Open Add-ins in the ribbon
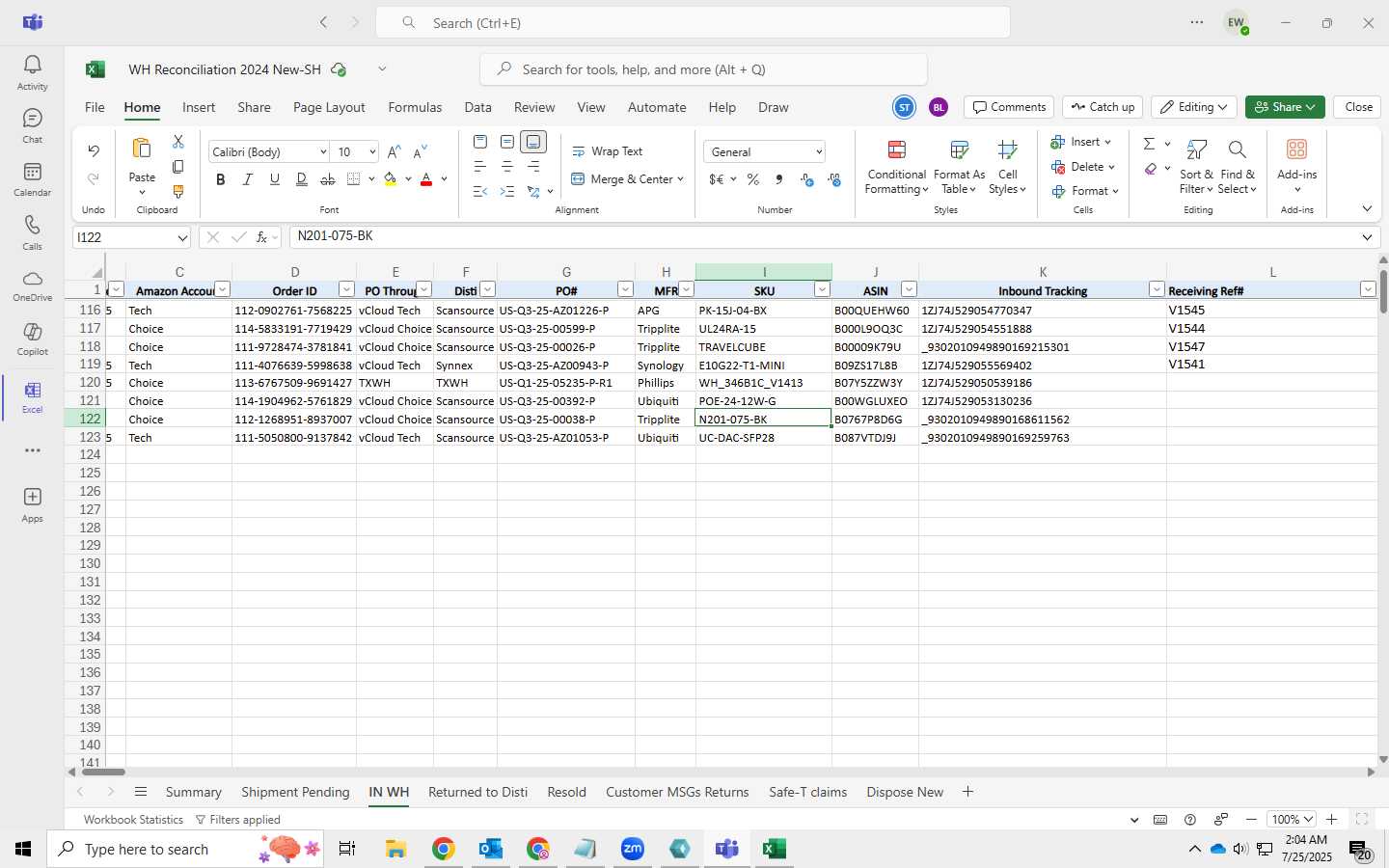Screen dimensions: 1389x868 pyautogui.click(x=1296, y=166)
